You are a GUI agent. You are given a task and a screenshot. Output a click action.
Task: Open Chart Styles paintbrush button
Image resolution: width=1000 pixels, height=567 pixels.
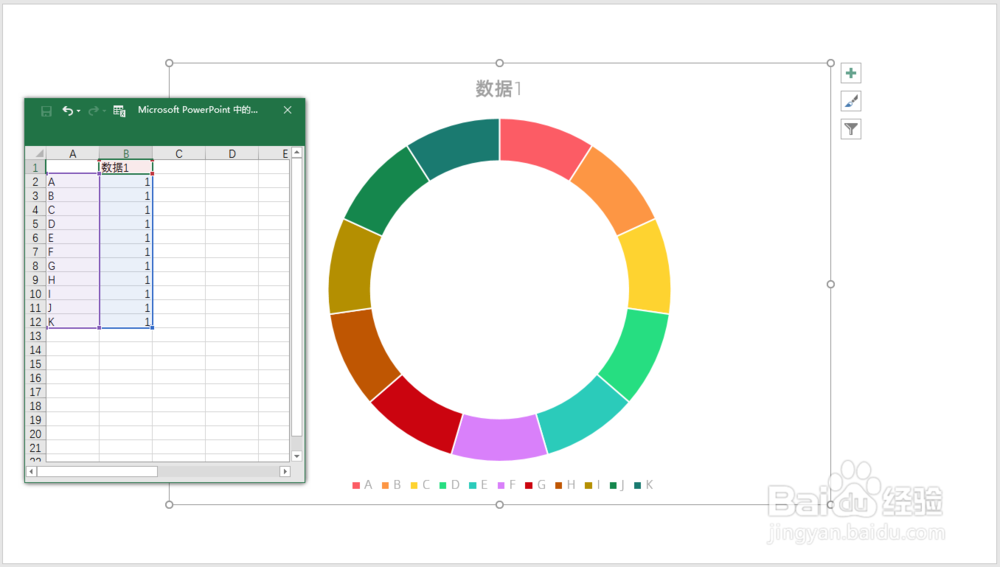coord(851,101)
